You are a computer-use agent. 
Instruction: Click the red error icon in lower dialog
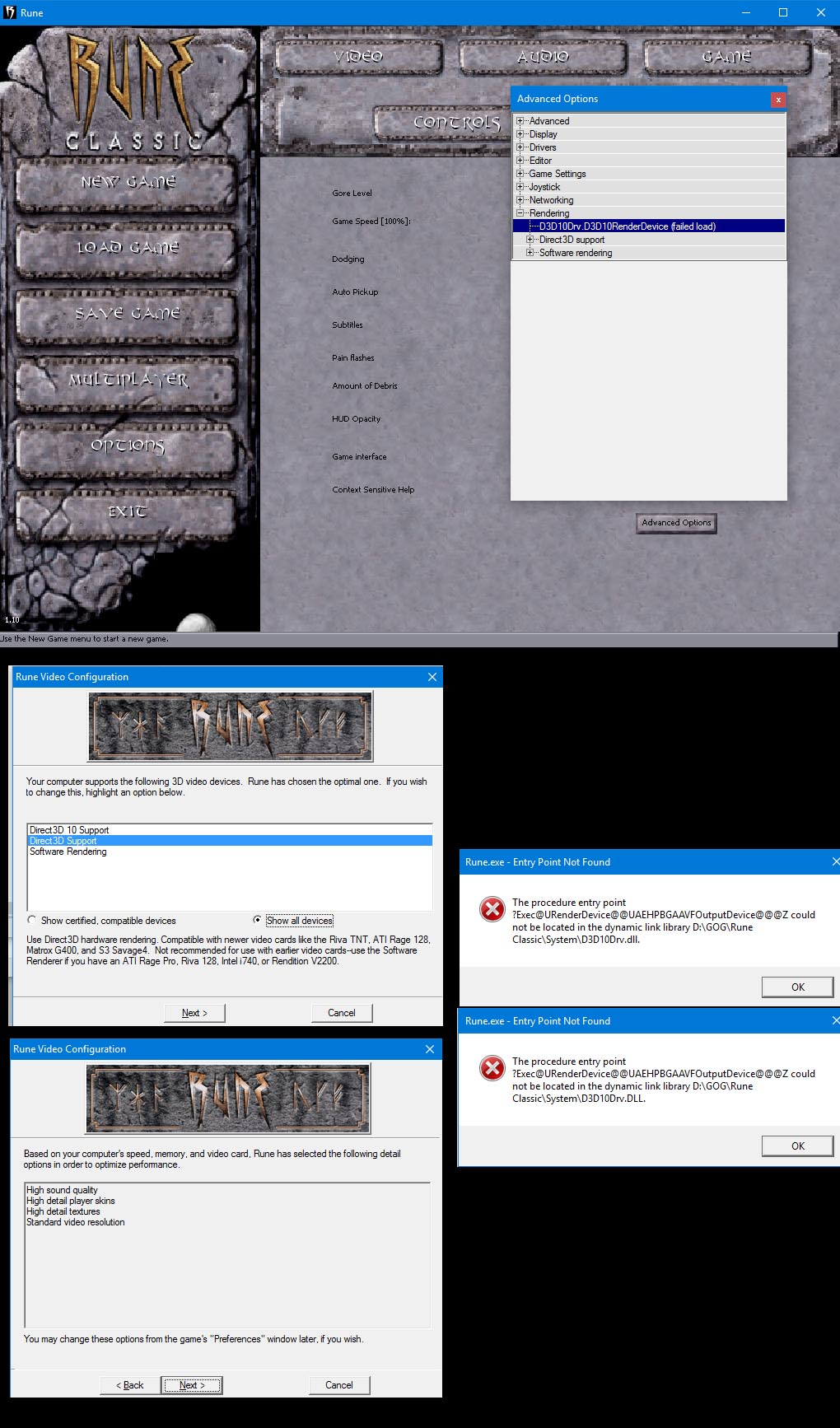click(492, 1068)
